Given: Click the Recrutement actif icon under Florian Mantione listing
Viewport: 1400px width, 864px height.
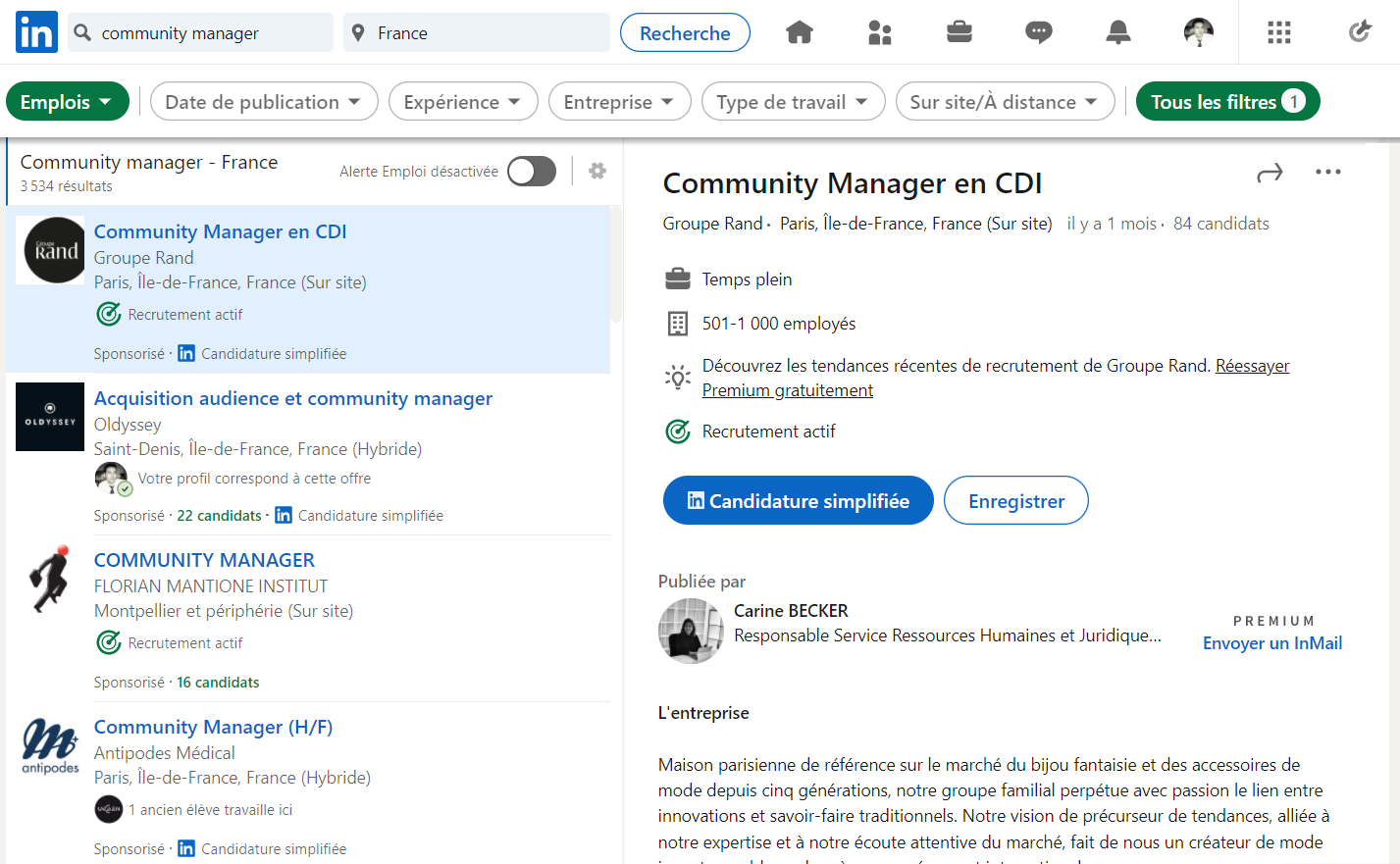Looking at the screenshot, I should point(109,642).
